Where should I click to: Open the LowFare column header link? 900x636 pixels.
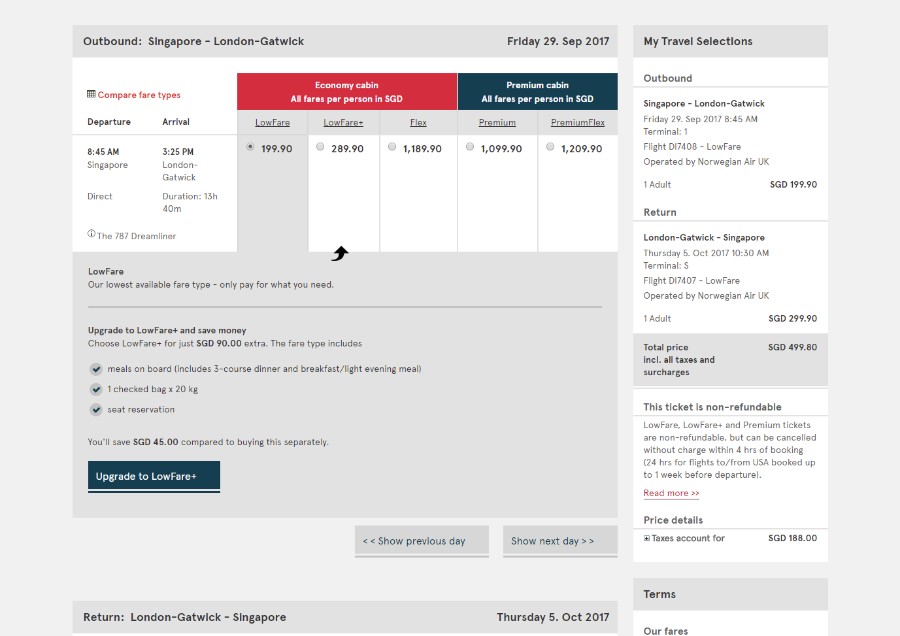[x=273, y=122]
